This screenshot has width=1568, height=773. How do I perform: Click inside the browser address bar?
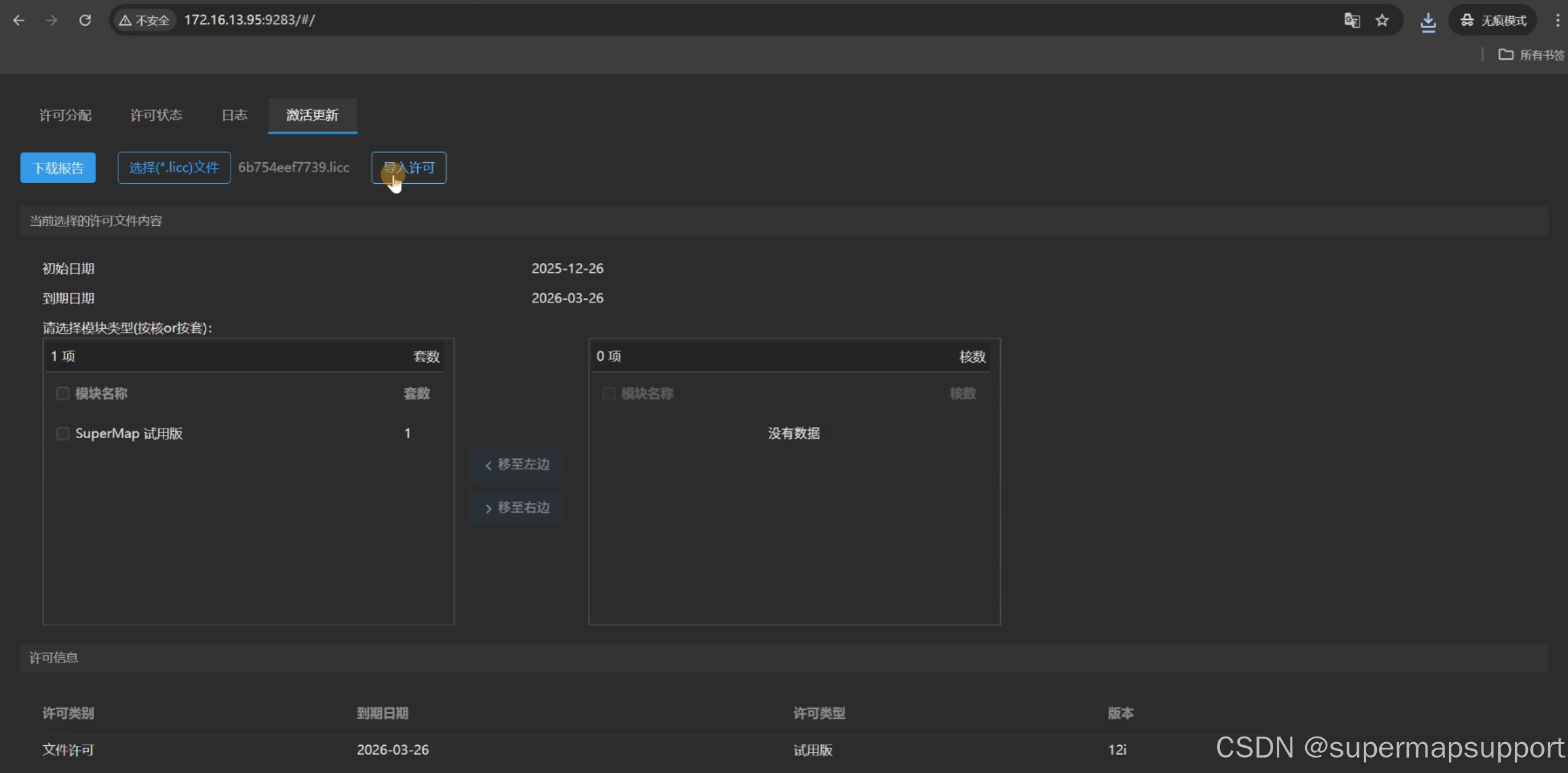432,20
